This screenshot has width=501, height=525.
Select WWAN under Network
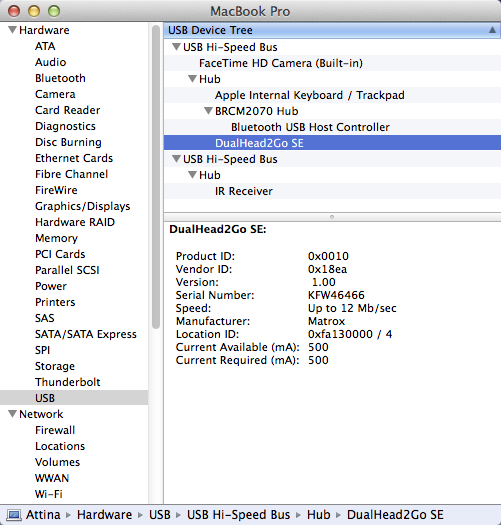(x=52, y=478)
